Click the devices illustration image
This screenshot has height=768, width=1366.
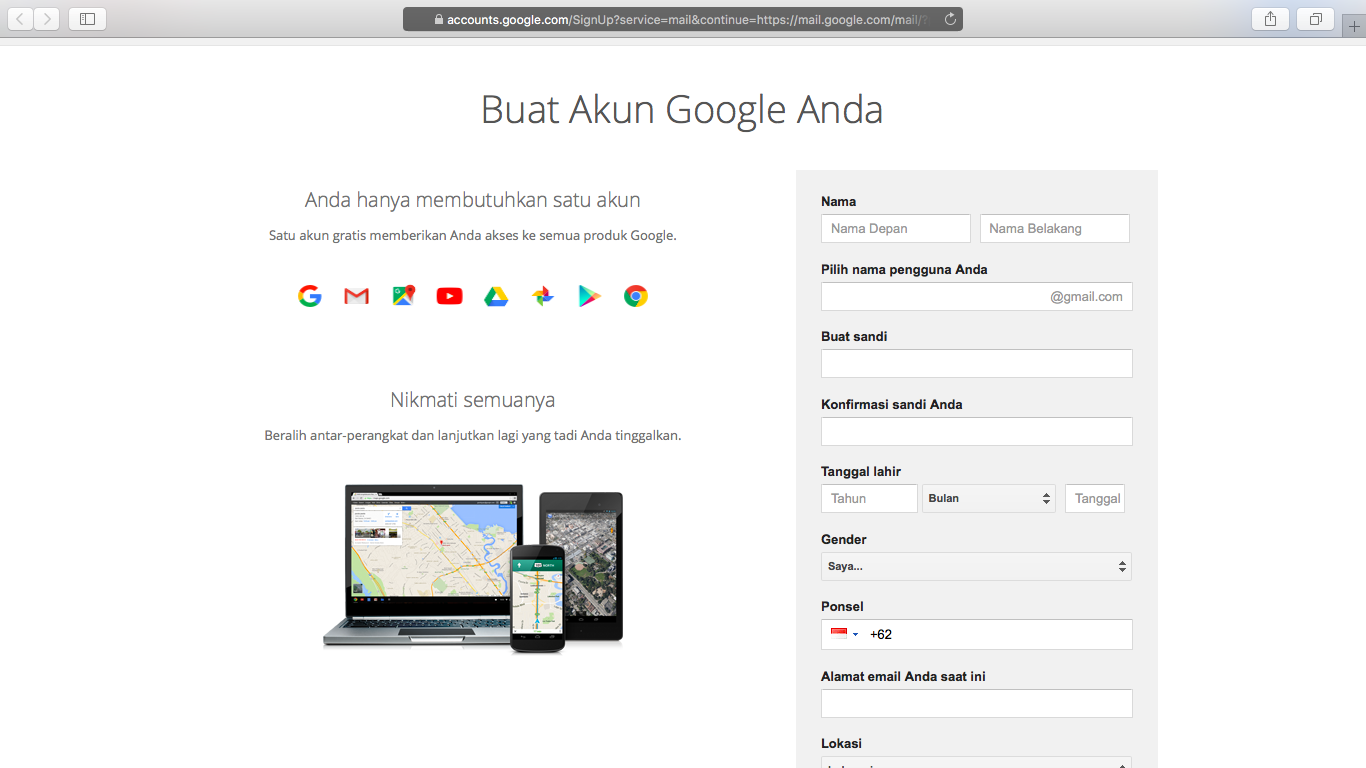pos(473,568)
